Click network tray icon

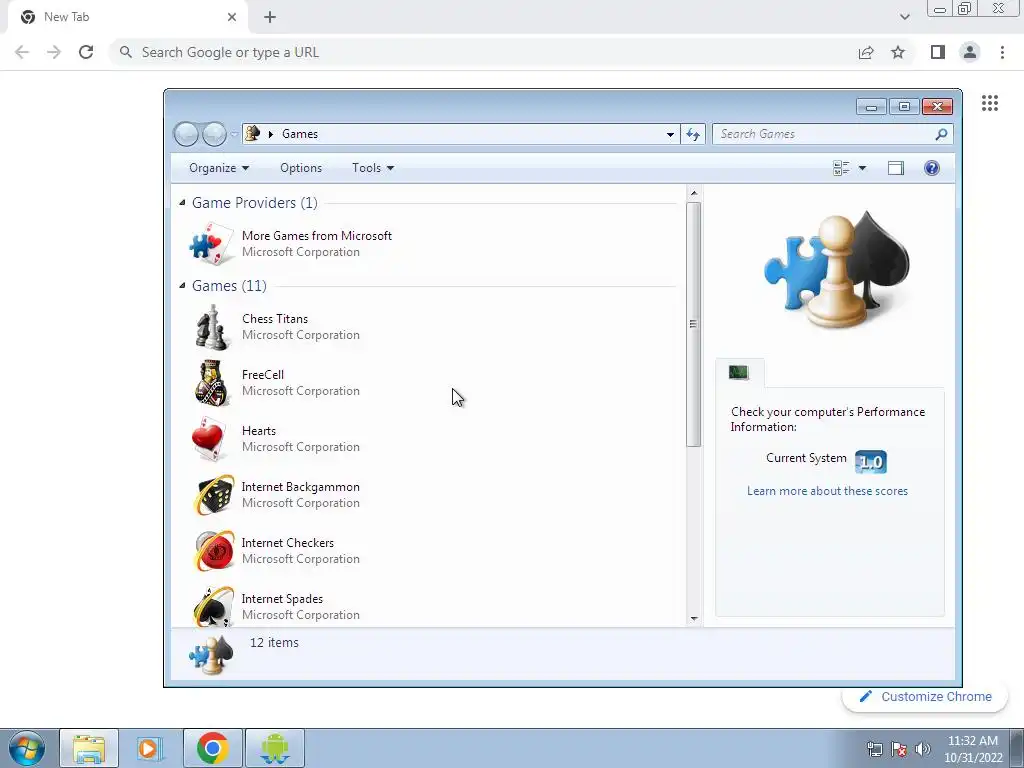pos(874,749)
